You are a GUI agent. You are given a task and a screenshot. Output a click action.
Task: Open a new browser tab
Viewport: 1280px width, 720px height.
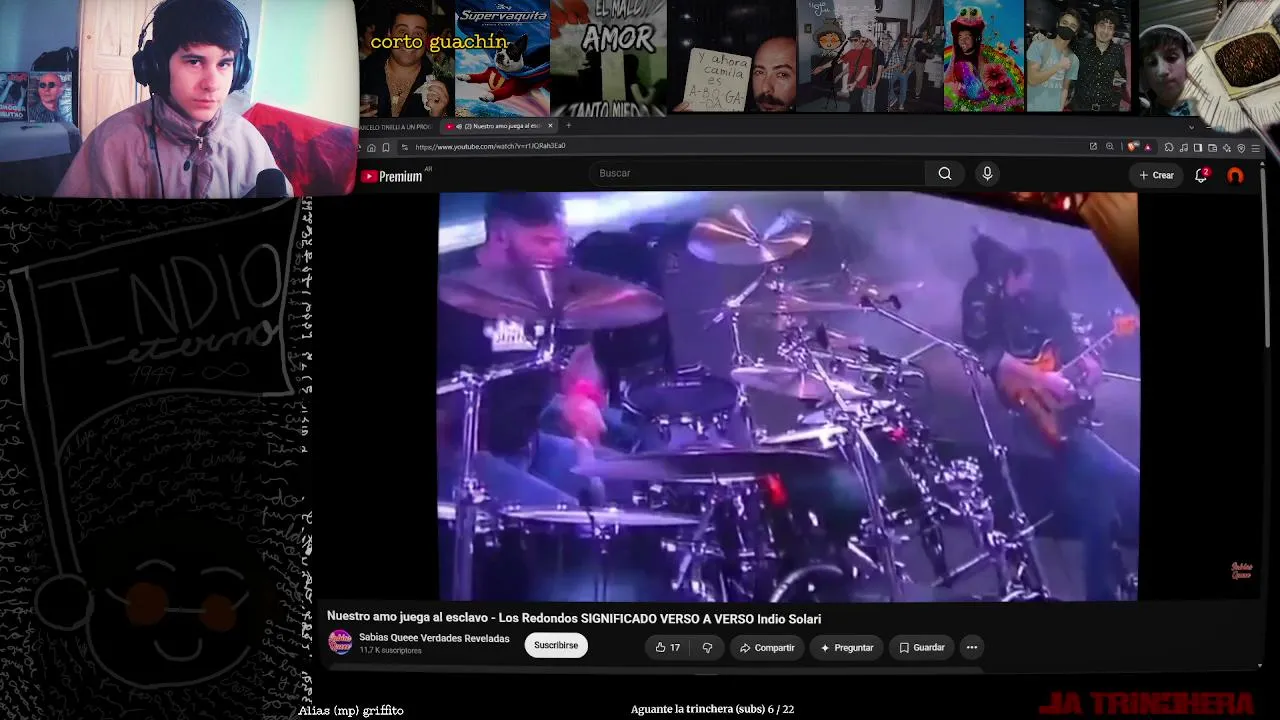(568, 126)
